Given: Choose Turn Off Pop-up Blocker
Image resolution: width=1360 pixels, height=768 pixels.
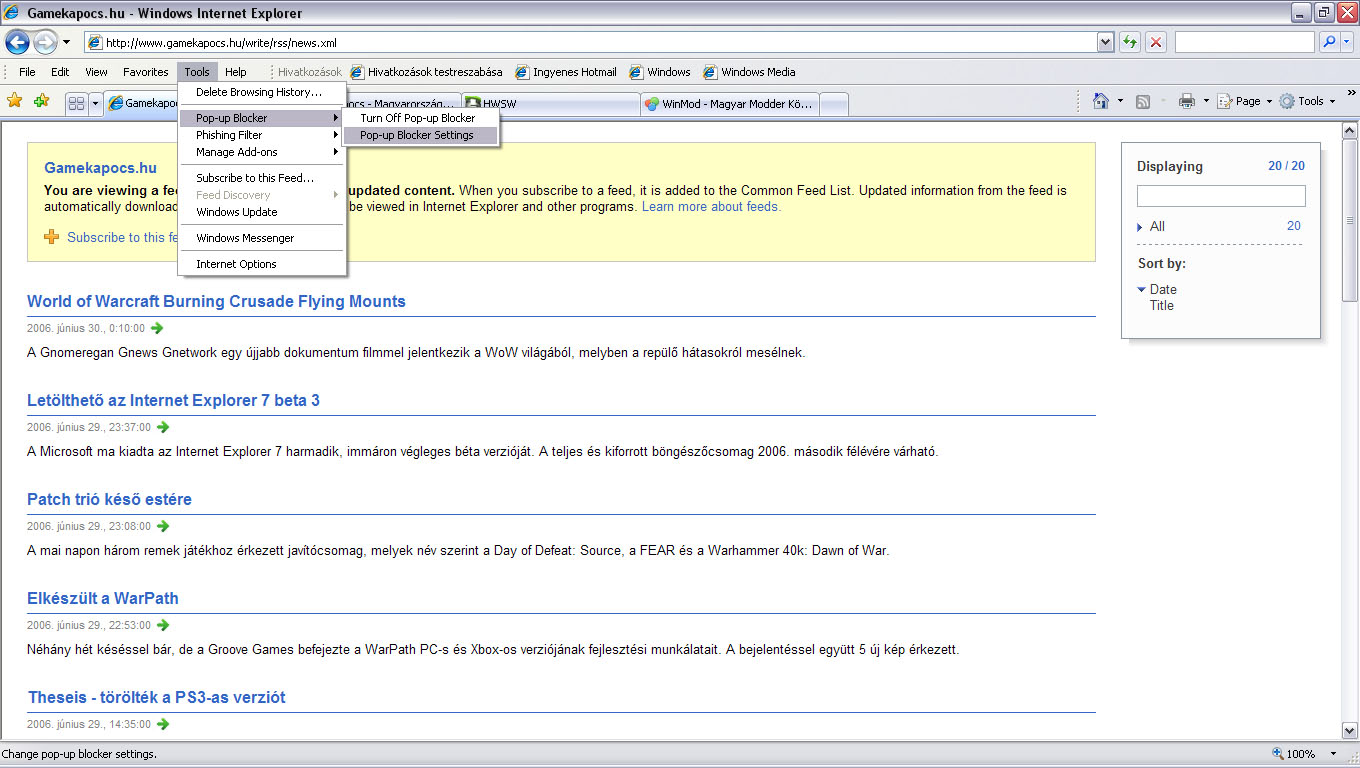Looking at the screenshot, I should [x=420, y=118].
